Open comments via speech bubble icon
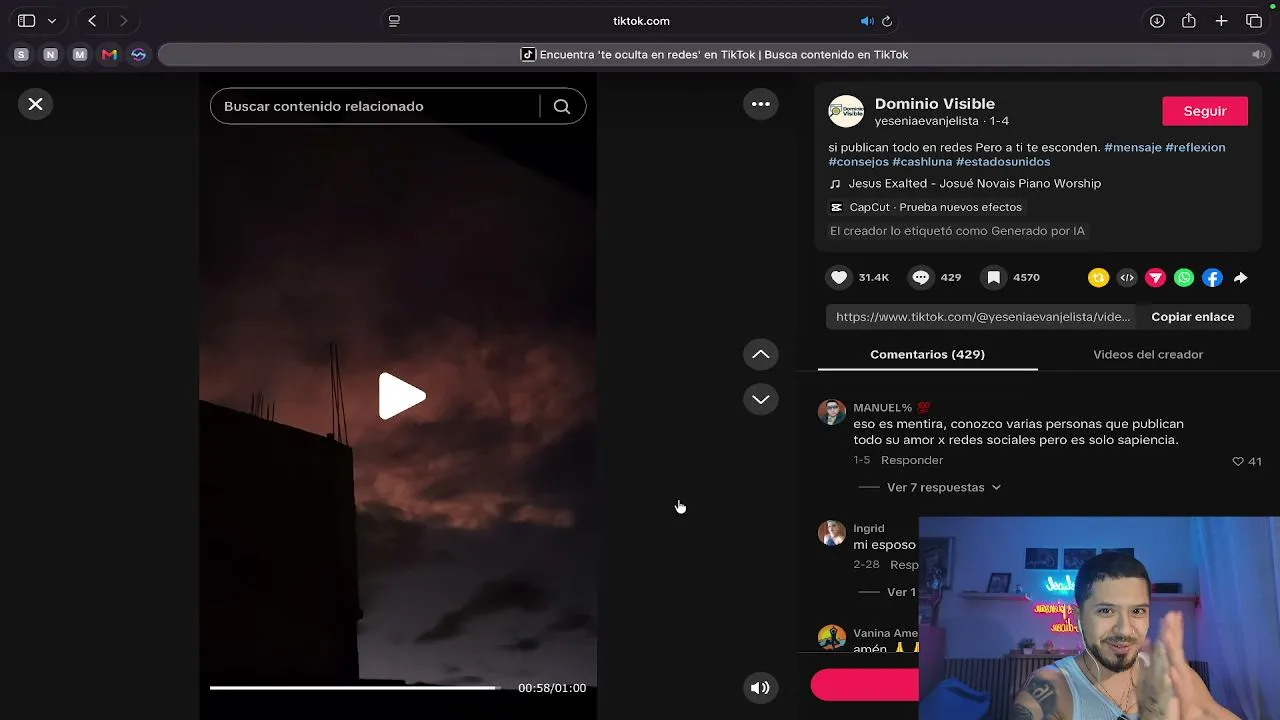 click(x=921, y=277)
